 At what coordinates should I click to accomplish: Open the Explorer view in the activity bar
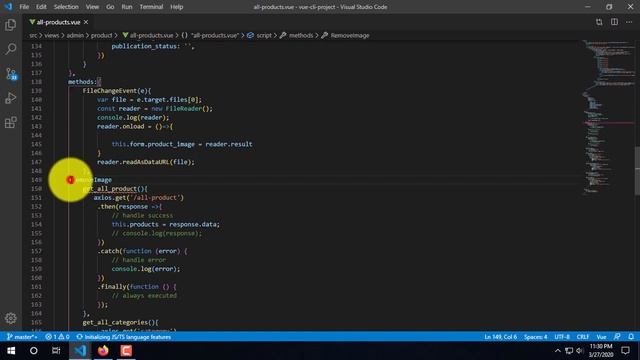tap(11, 25)
